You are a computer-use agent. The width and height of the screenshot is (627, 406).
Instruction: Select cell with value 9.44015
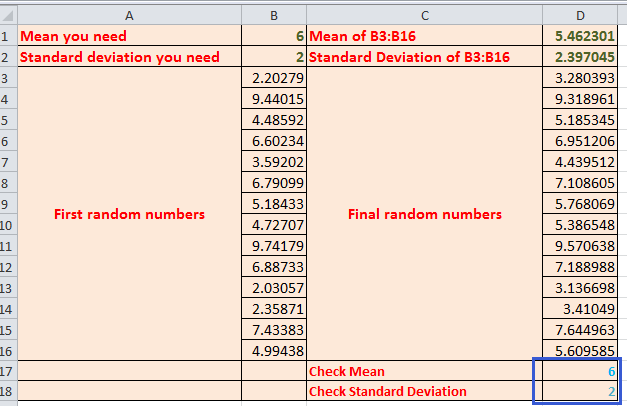point(274,98)
